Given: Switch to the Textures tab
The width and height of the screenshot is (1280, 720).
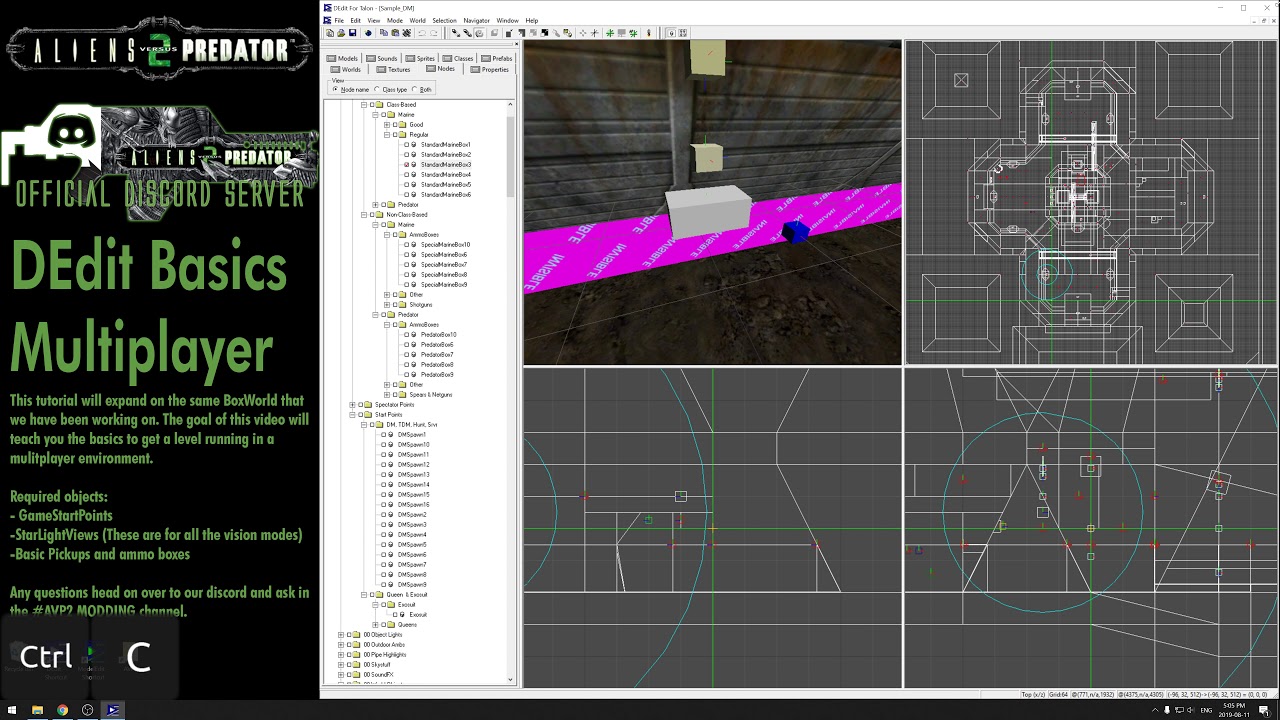Looking at the screenshot, I should coord(394,70).
